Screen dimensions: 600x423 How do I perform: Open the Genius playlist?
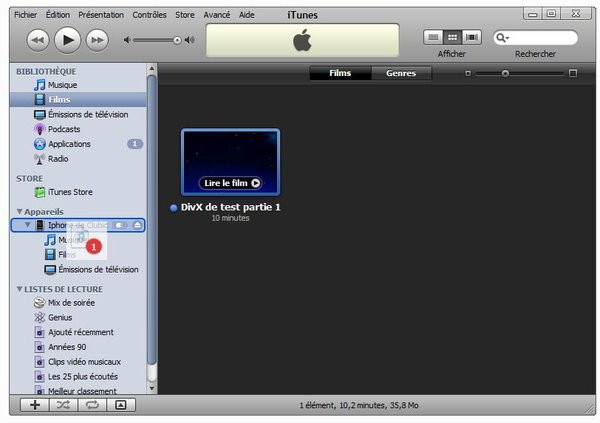coord(78,317)
